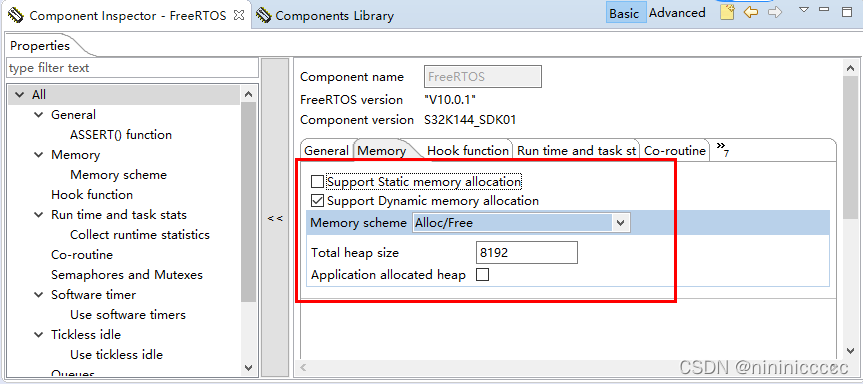
Task: Collapse the tree pane with << button
Action: 275,218
